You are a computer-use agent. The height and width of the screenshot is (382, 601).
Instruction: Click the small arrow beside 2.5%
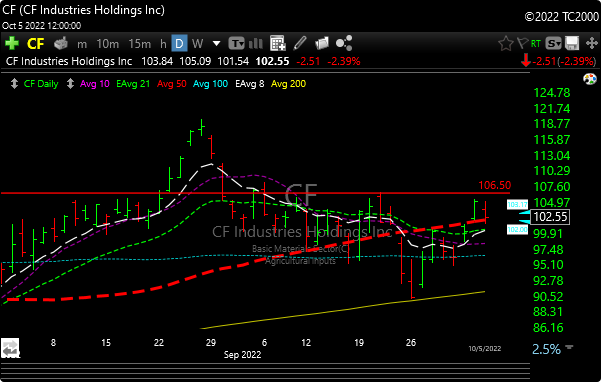pos(569,347)
